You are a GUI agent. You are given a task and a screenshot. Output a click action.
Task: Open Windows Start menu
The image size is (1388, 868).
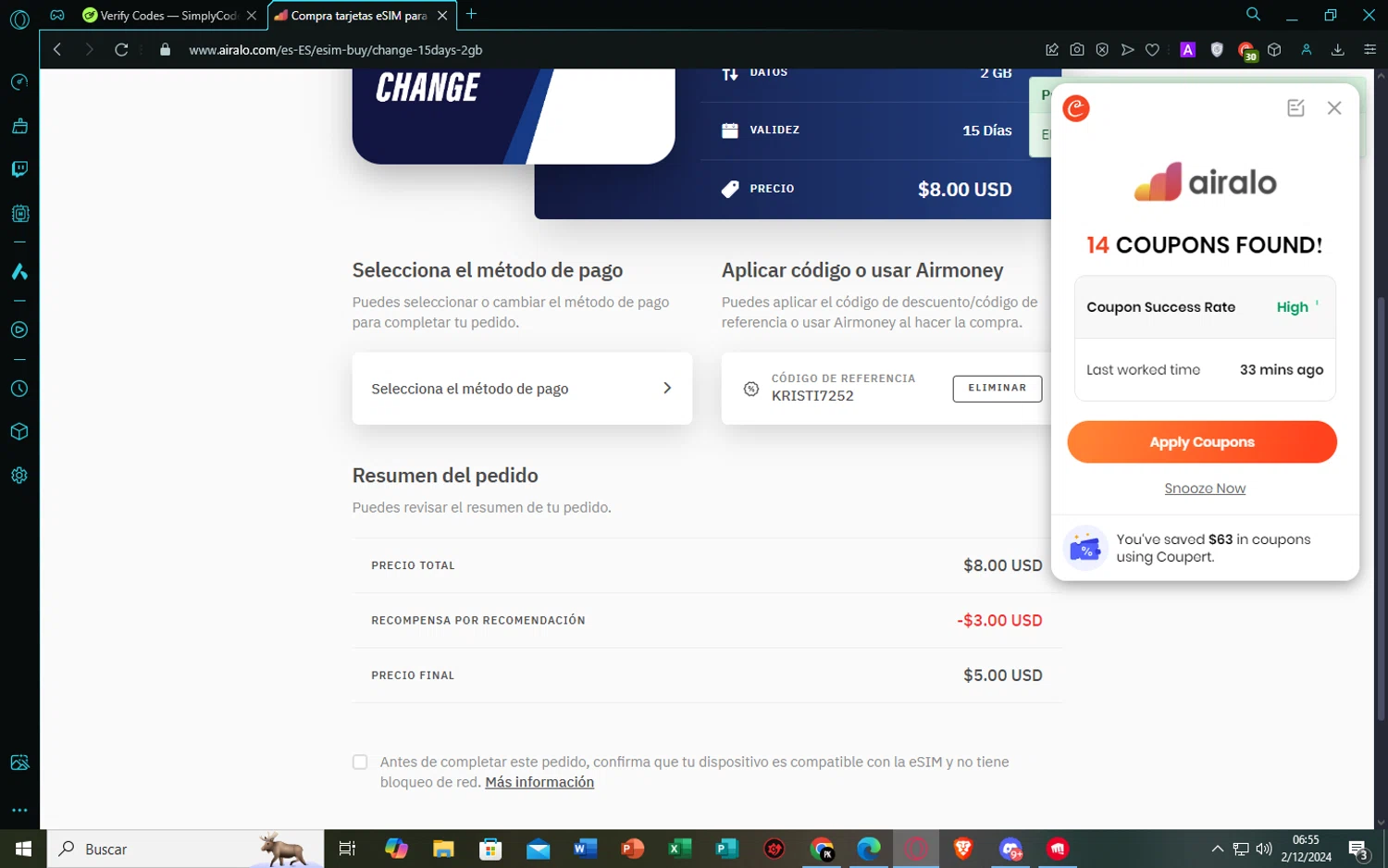[x=23, y=849]
